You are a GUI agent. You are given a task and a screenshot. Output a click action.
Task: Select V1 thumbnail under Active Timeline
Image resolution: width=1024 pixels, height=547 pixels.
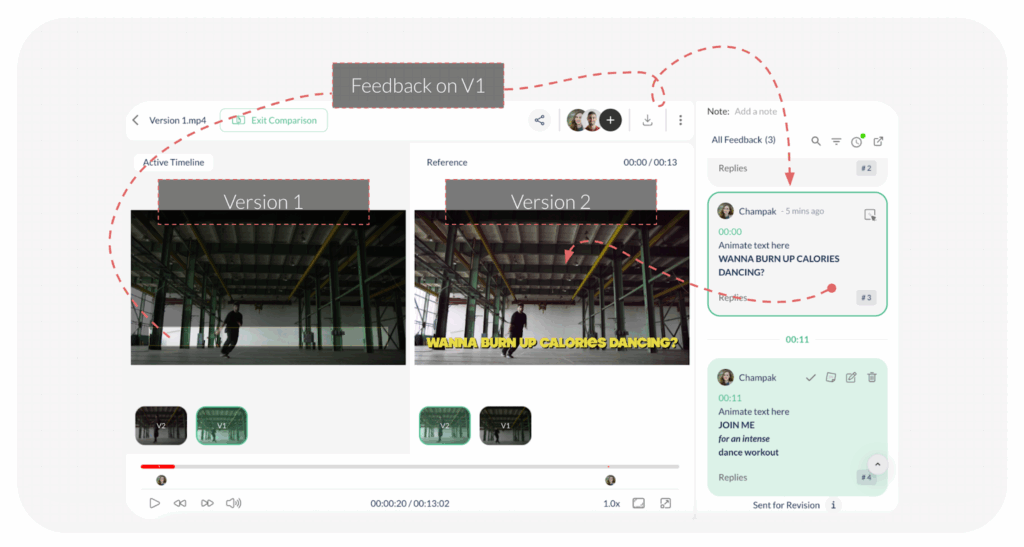click(222, 426)
